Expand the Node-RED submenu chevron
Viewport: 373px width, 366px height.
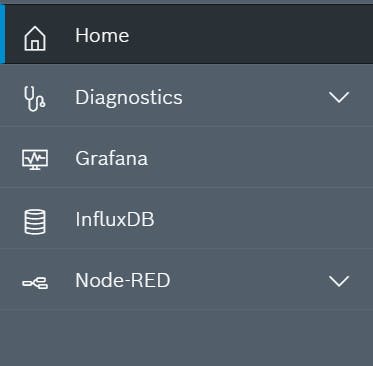pos(339,281)
